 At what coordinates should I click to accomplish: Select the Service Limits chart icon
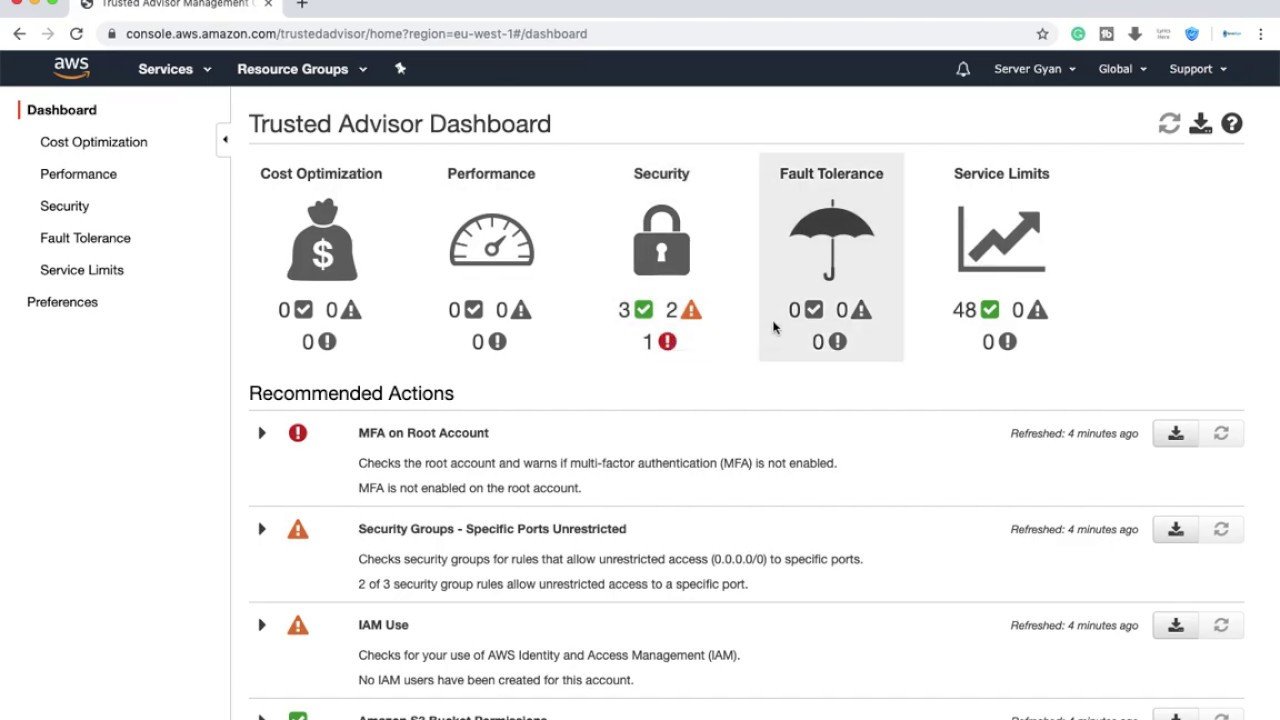1001,239
